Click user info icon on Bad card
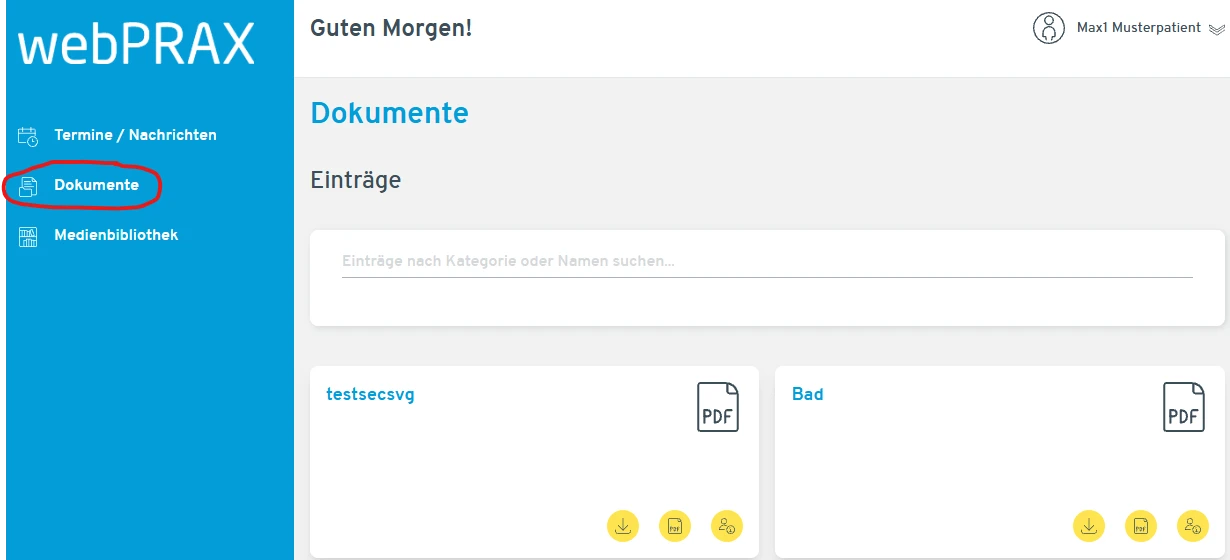The image size is (1230, 560). (1193, 525)
